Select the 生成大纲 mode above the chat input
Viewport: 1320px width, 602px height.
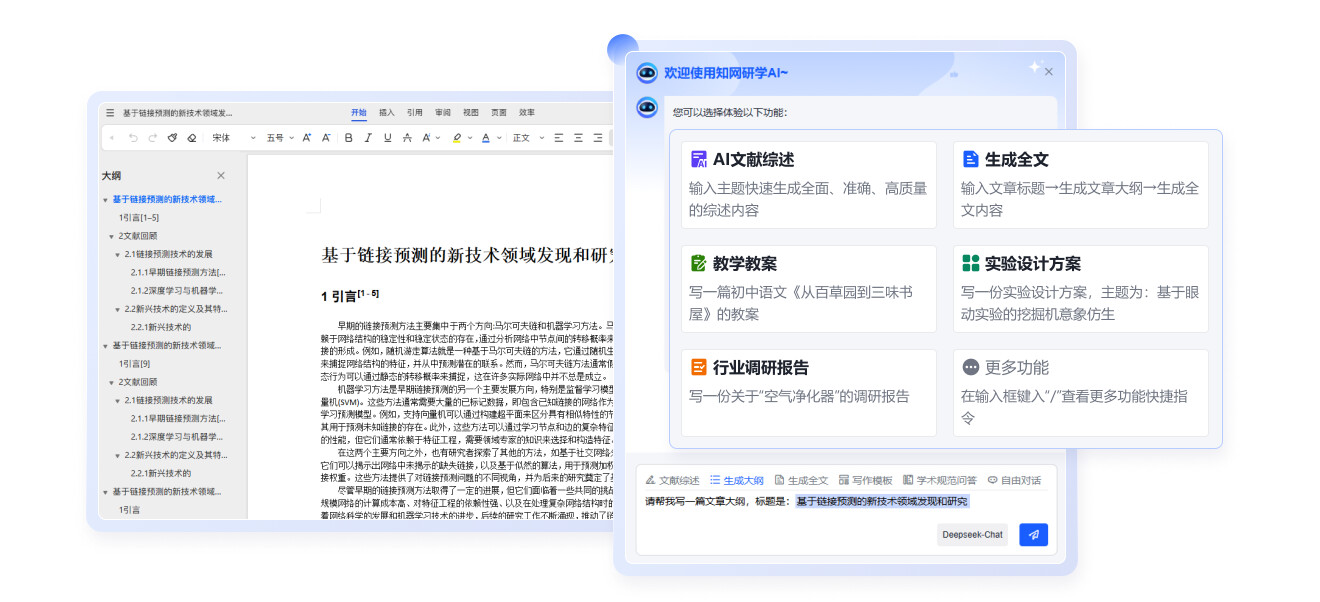pyautogui.click(x=737, y=480)
